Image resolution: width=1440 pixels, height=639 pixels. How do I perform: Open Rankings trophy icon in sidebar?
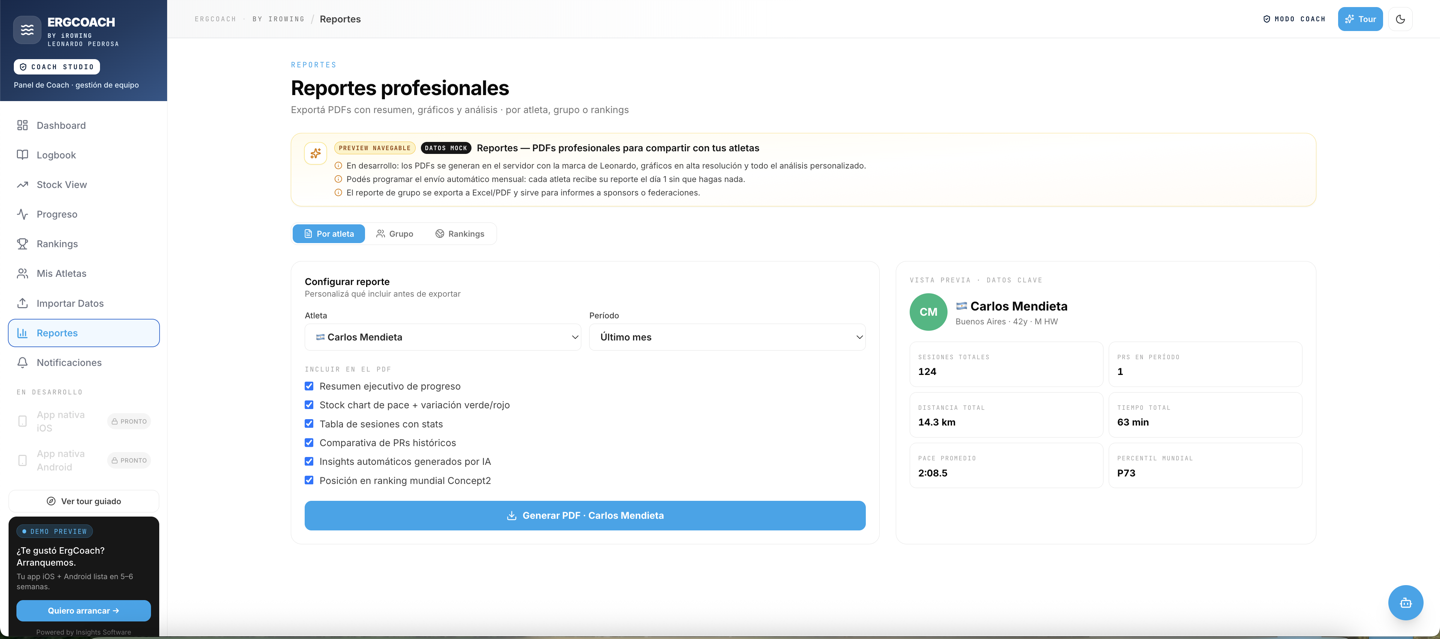[22, 244]
